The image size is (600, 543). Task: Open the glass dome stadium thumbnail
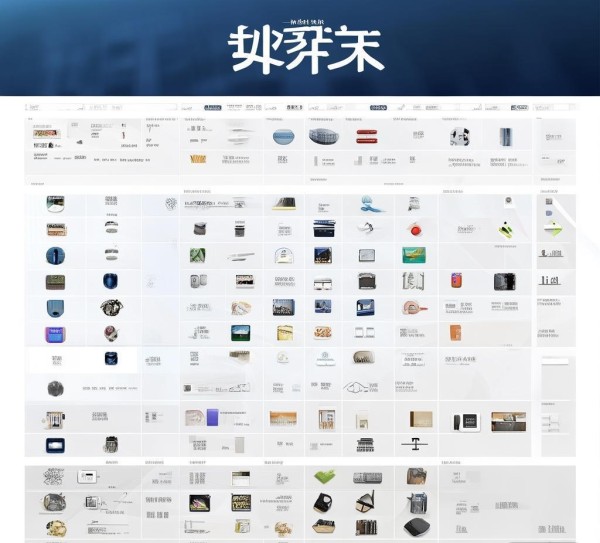324,137
